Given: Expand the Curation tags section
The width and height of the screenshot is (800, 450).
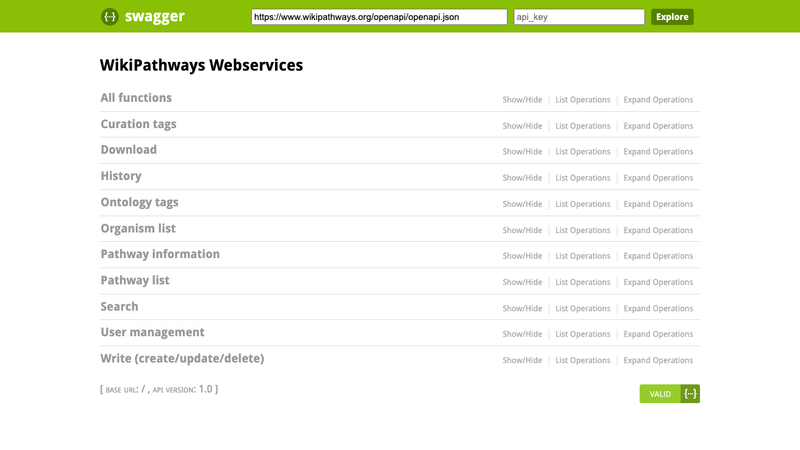Looking at the screenshot, I should [x=138, y=124].
